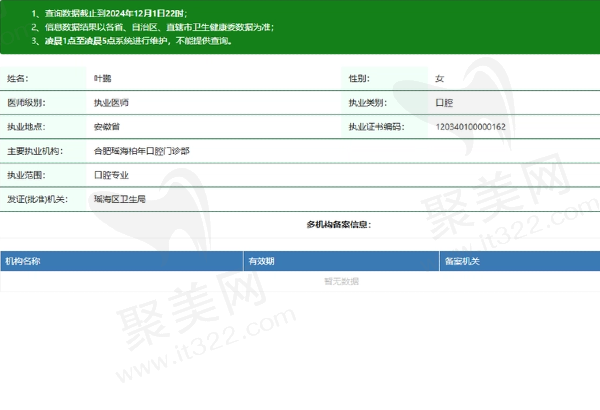Click the 有效期 column header
This screenshot has width=600, height=410.
coord(262,261)
